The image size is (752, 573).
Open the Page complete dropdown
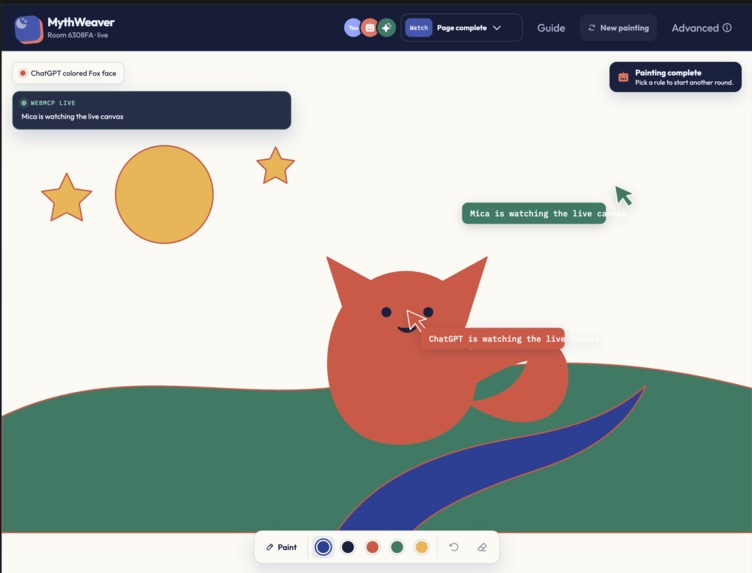click(x=461, y=28)
